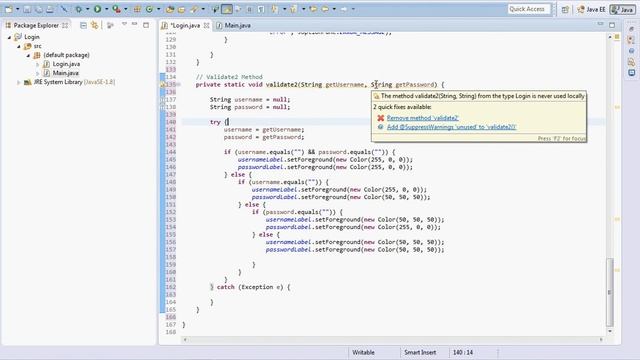Click the Run external tools icon

(x=117, y=9)
